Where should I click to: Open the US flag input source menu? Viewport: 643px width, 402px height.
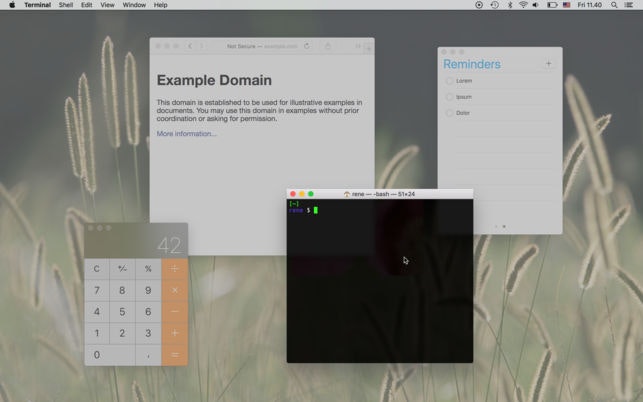(566, 5)
